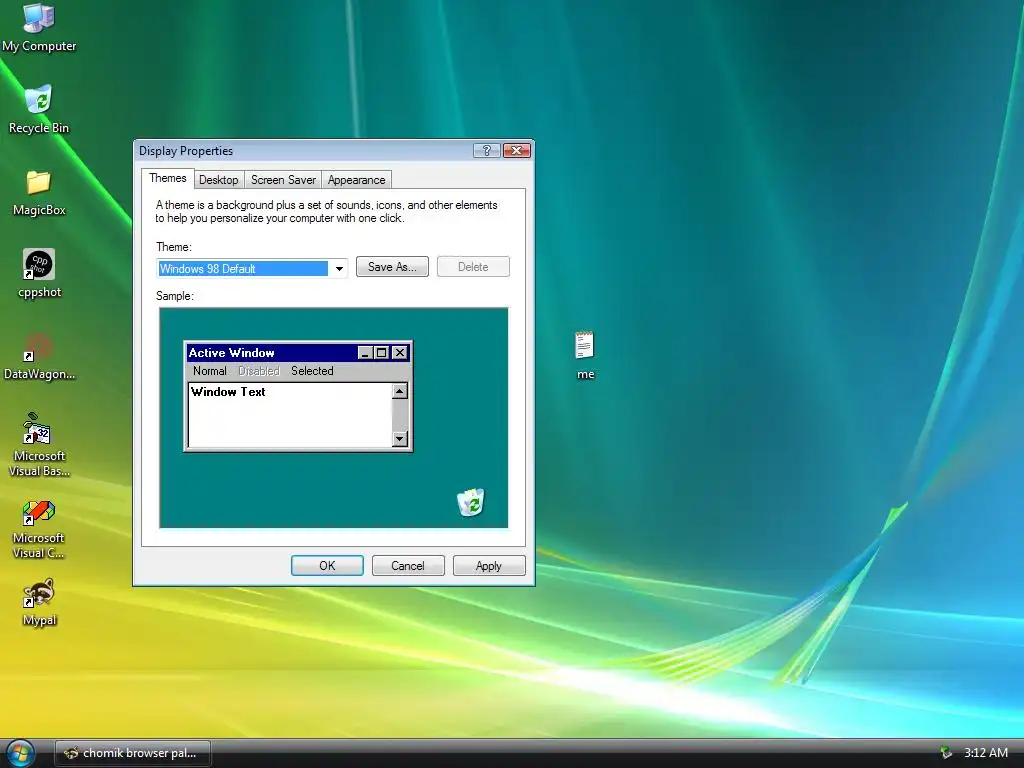Screen dimensions: 1024x768
Task: Expand the Theme dropdown arrow
Action: (339, 268)
